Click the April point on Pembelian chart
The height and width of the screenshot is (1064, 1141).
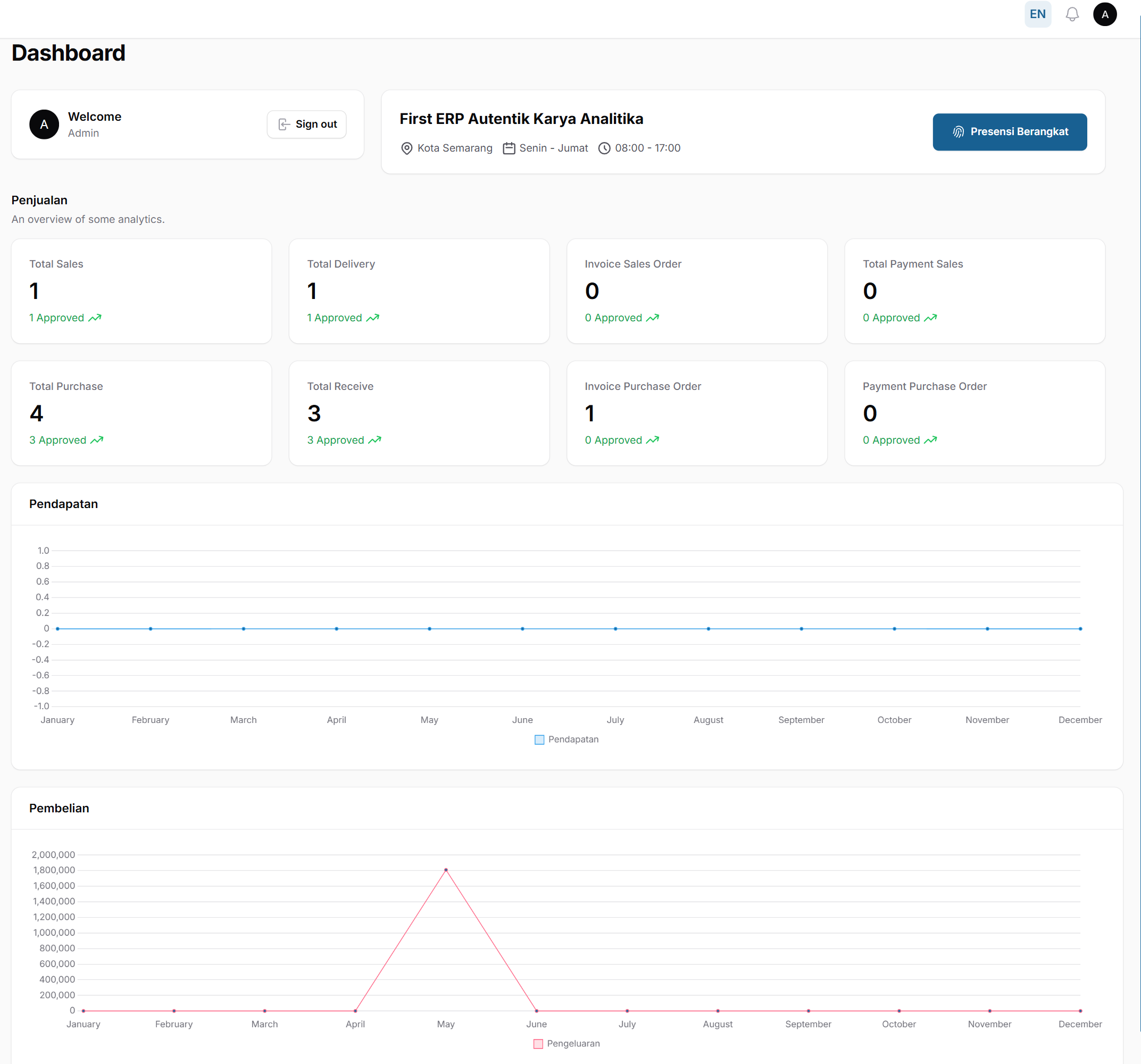(355, 1011)
